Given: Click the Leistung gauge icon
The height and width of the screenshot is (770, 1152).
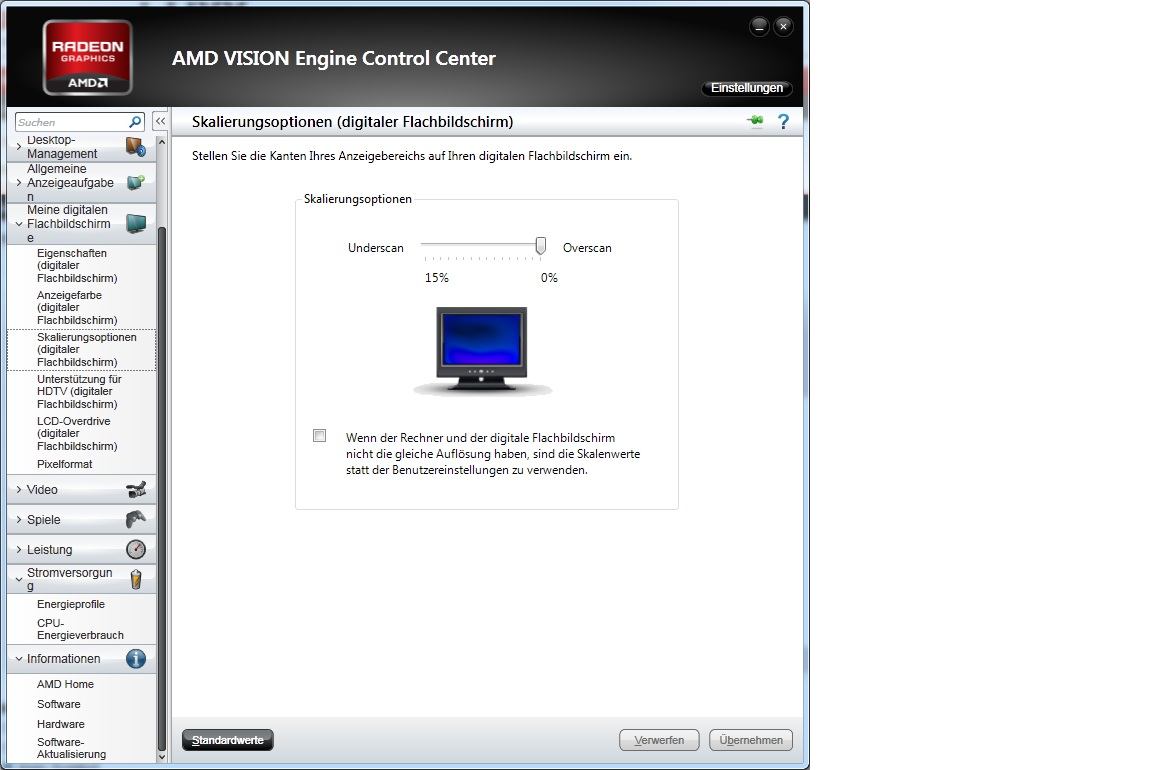Looking at the screenshot, I should point(136,550).
